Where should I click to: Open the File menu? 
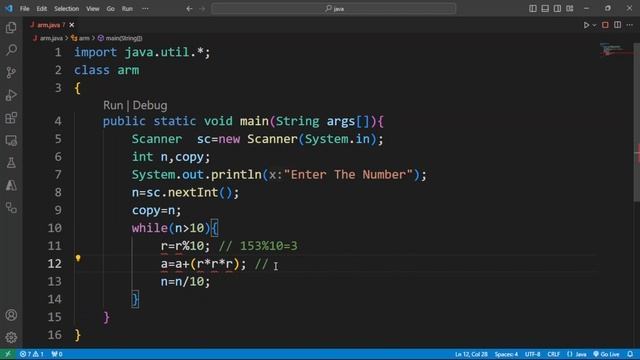coord(24,9)
